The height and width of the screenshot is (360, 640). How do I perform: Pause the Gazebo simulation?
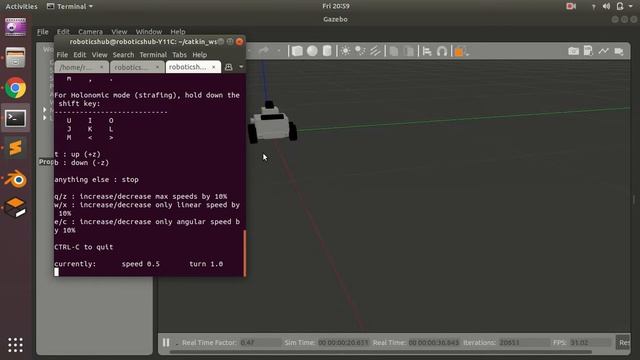click(x=166, y=342)
